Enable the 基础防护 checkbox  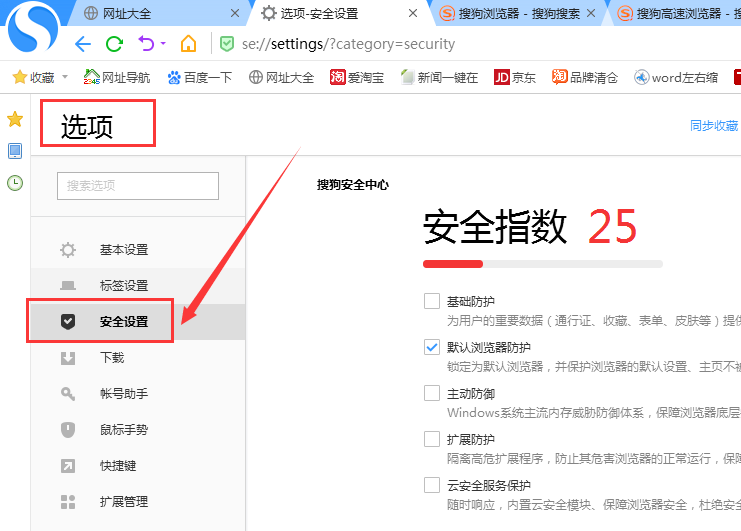(432, 301)
